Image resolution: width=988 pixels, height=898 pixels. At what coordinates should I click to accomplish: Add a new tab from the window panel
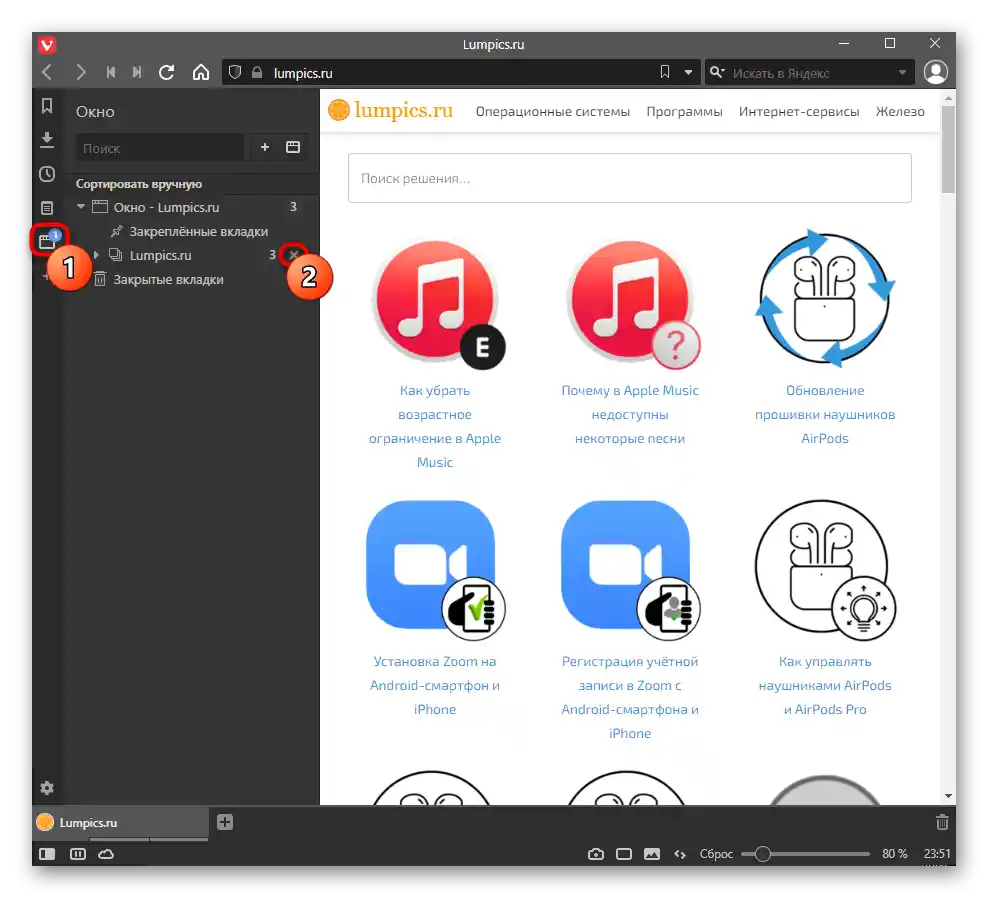point(265,147)
